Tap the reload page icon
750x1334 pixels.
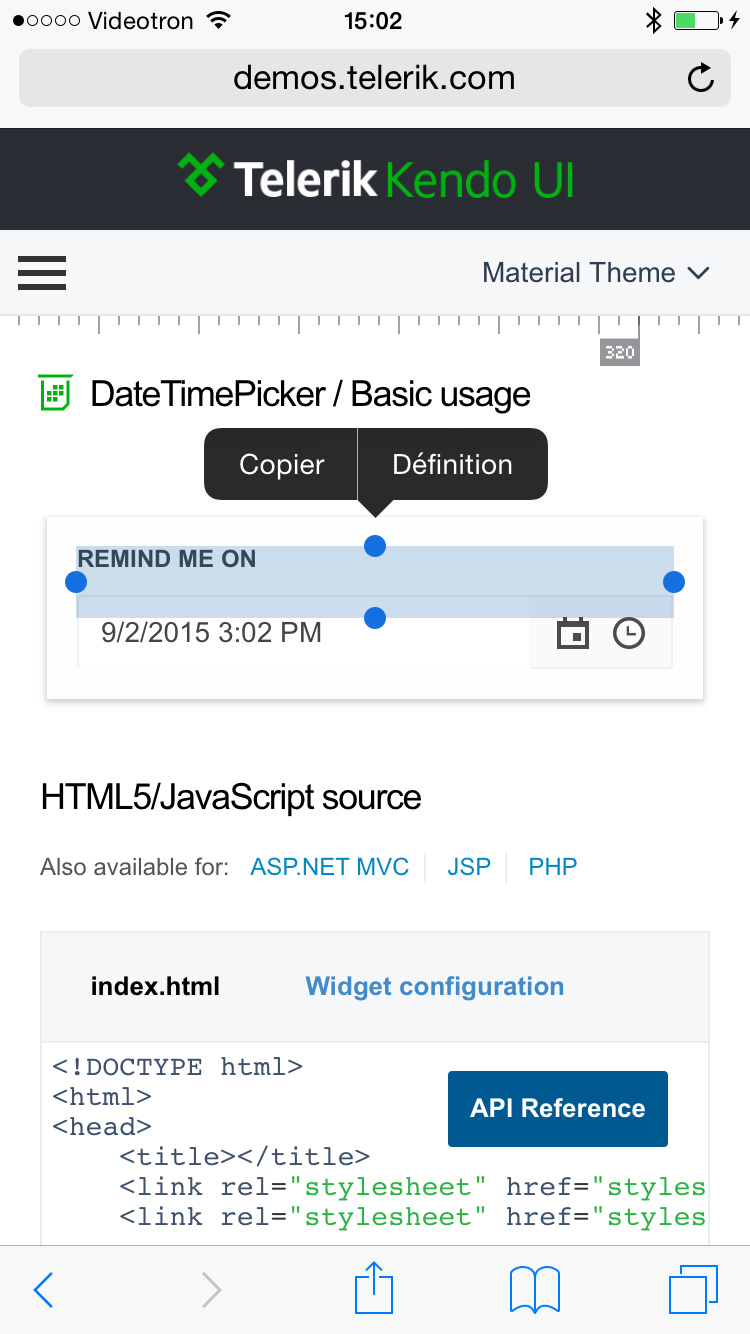[x=701, y=78]
